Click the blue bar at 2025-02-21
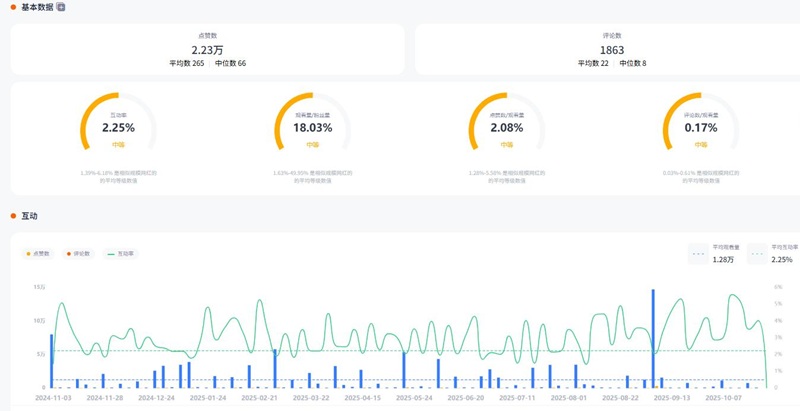Viewport: 800px width, 411px height. pos(275,368)
